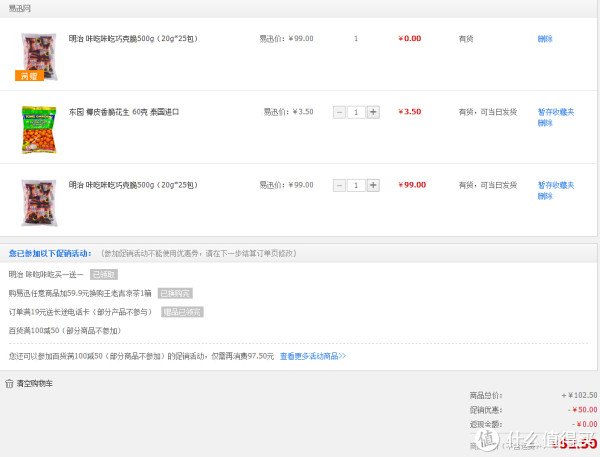Increase quantity of 东园 peanuts item
The image size is (600, 457).
(x=373, y=112)
